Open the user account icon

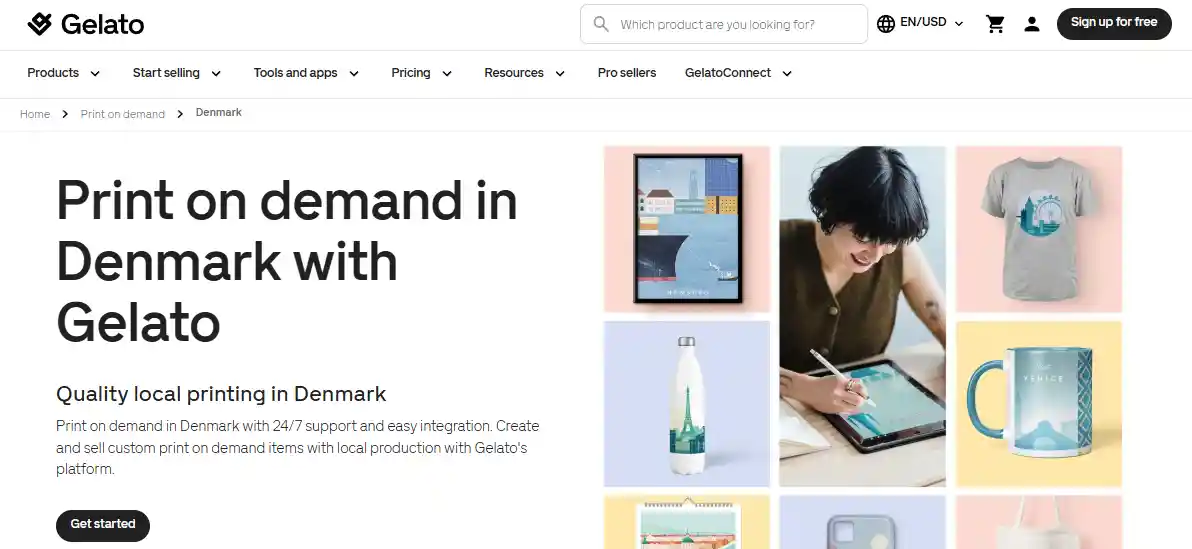(x=1032, y=24)
